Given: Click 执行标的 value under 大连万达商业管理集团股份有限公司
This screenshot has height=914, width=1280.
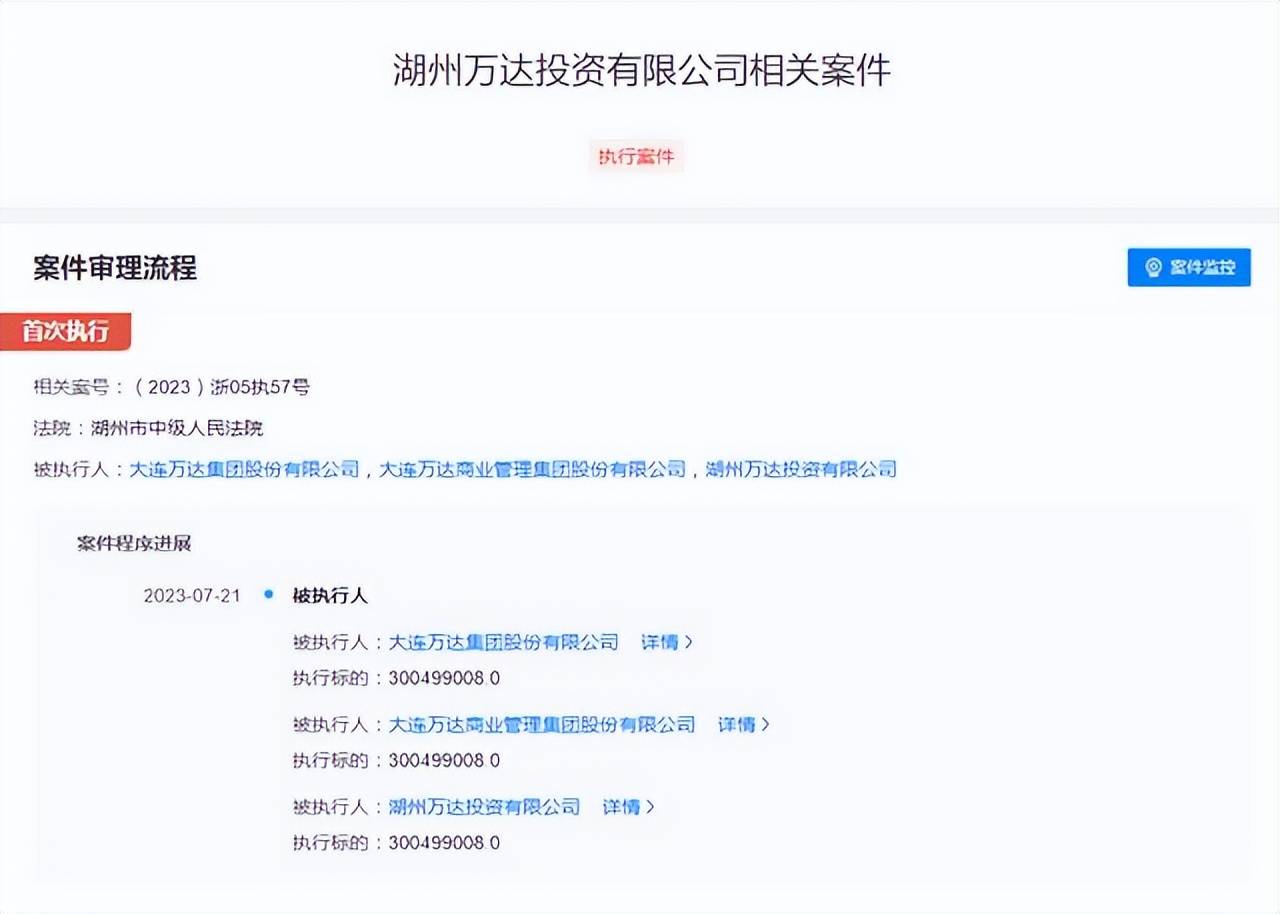Looking at the screenshot, I should 444,760.
